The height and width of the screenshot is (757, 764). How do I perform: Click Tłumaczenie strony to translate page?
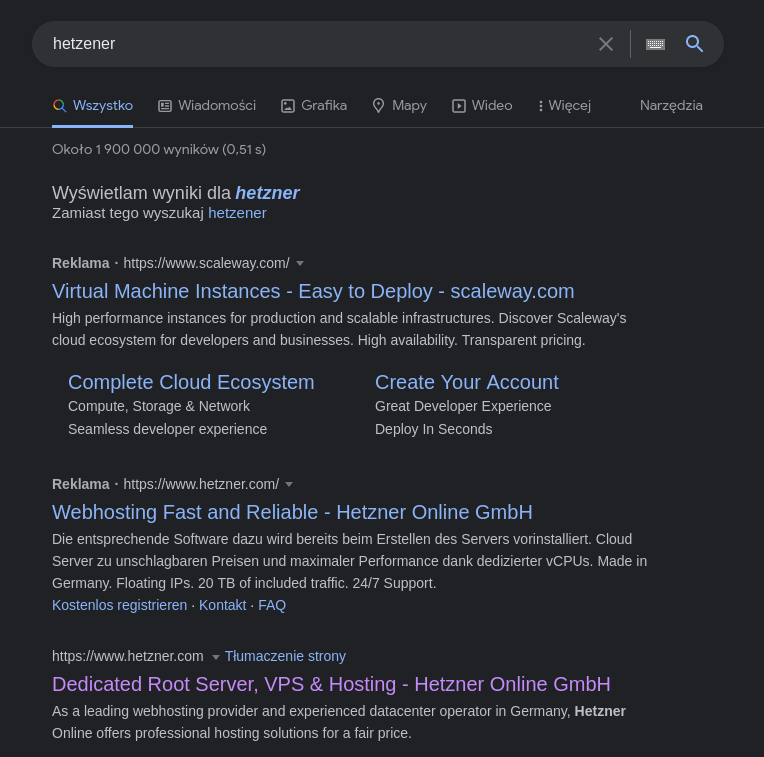click(285, 656)
